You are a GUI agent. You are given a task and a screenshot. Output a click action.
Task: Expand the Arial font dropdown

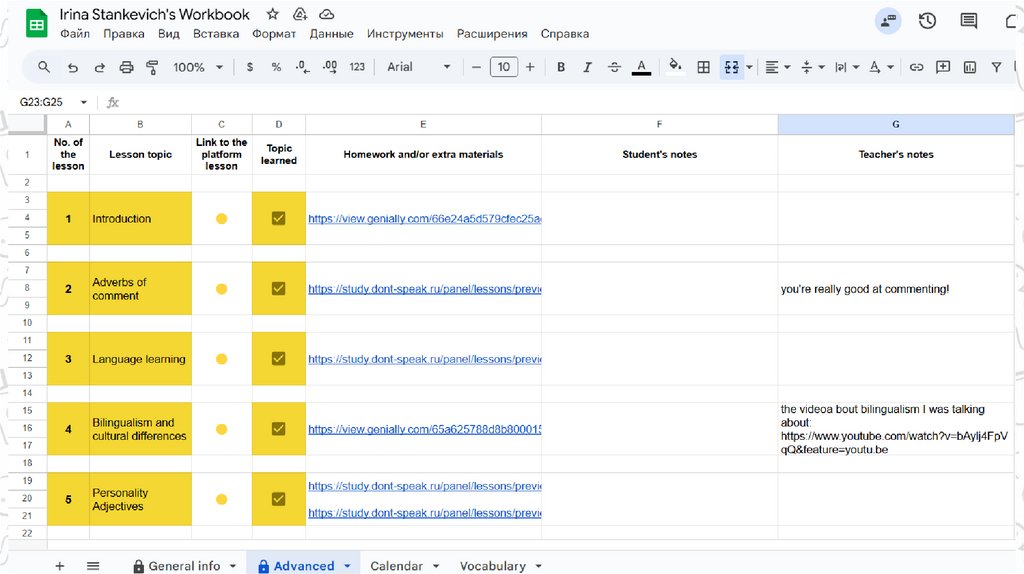coord(418,67)
